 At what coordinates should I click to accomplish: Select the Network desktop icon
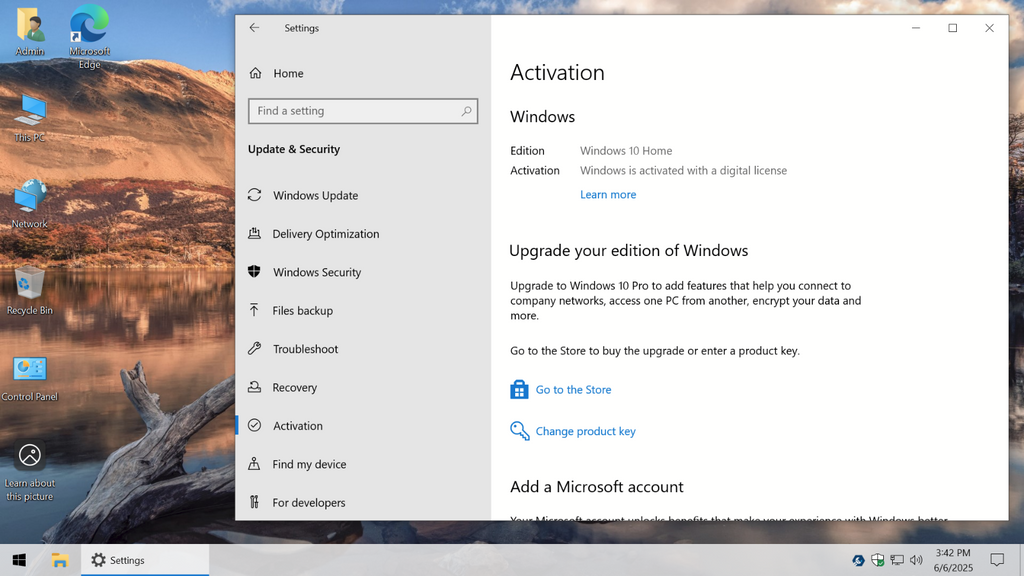coord(29,204)
